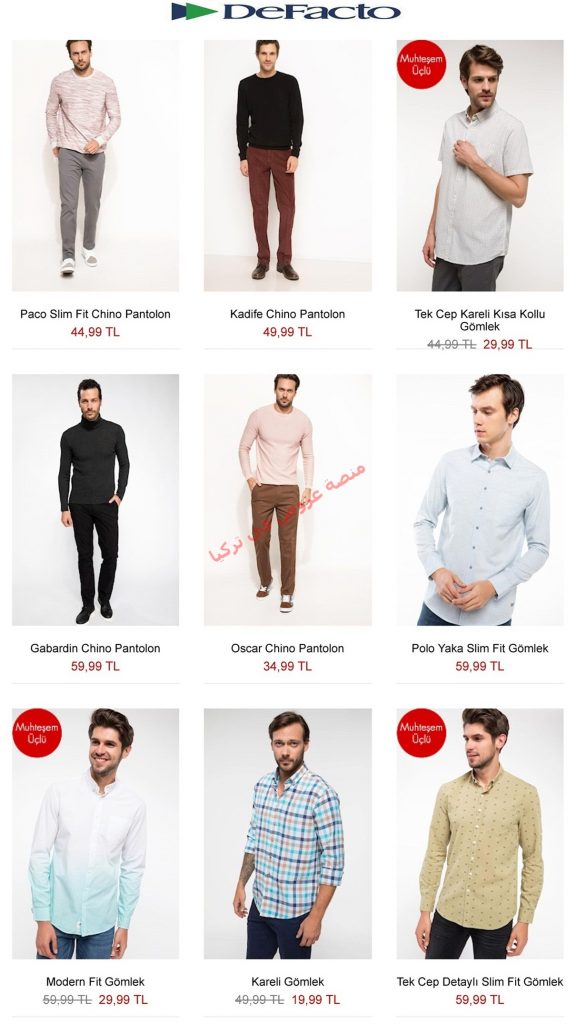
Task: Open Oscar Chino Pantolon product image
Action: (287, 500)
